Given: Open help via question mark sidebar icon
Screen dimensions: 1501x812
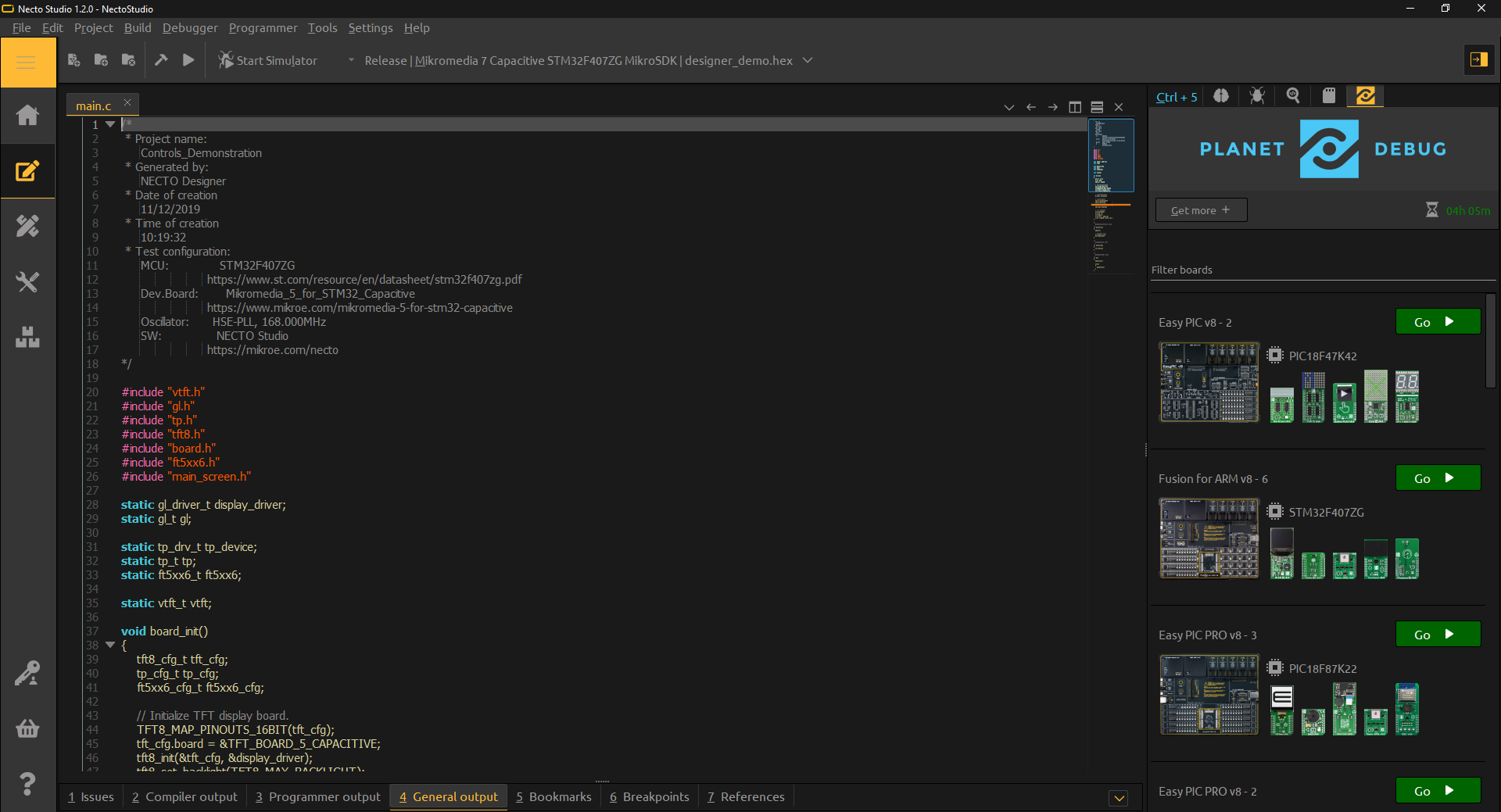Looking at the screenshot, I should (27, 784).
